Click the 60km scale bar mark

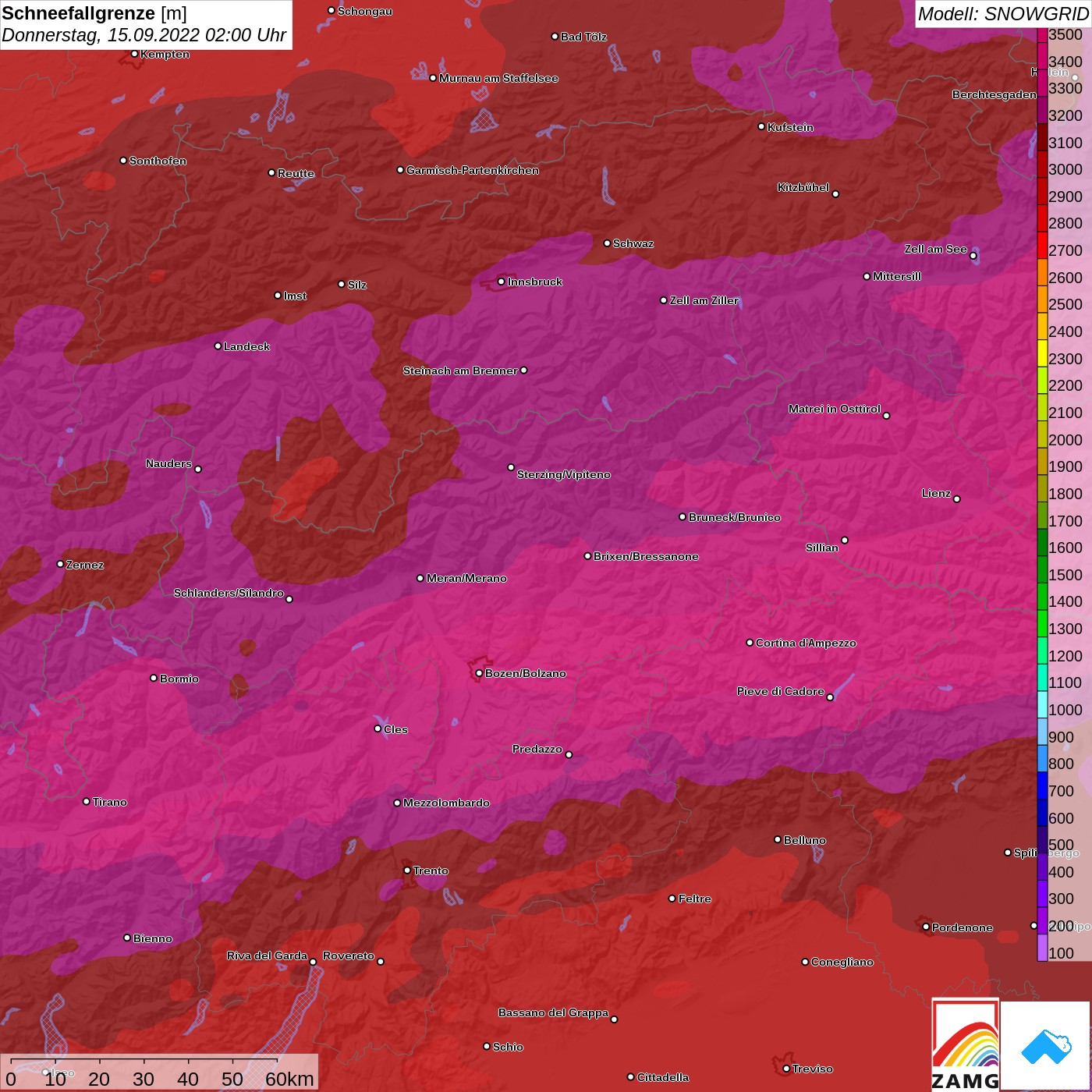(289, 1079)
